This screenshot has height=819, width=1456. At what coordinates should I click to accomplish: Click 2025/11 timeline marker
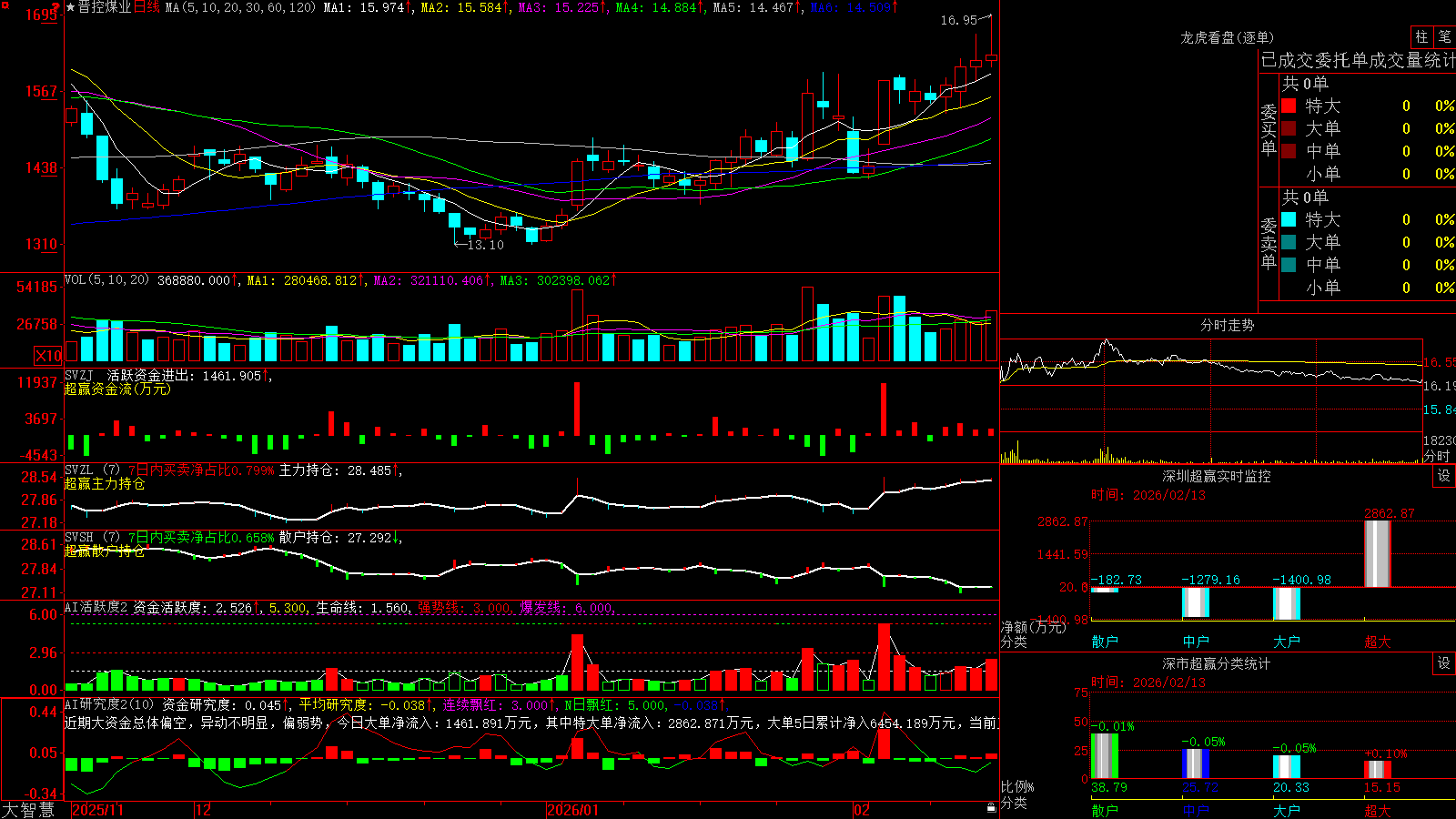pyautogui.click(x=97, y=810)
